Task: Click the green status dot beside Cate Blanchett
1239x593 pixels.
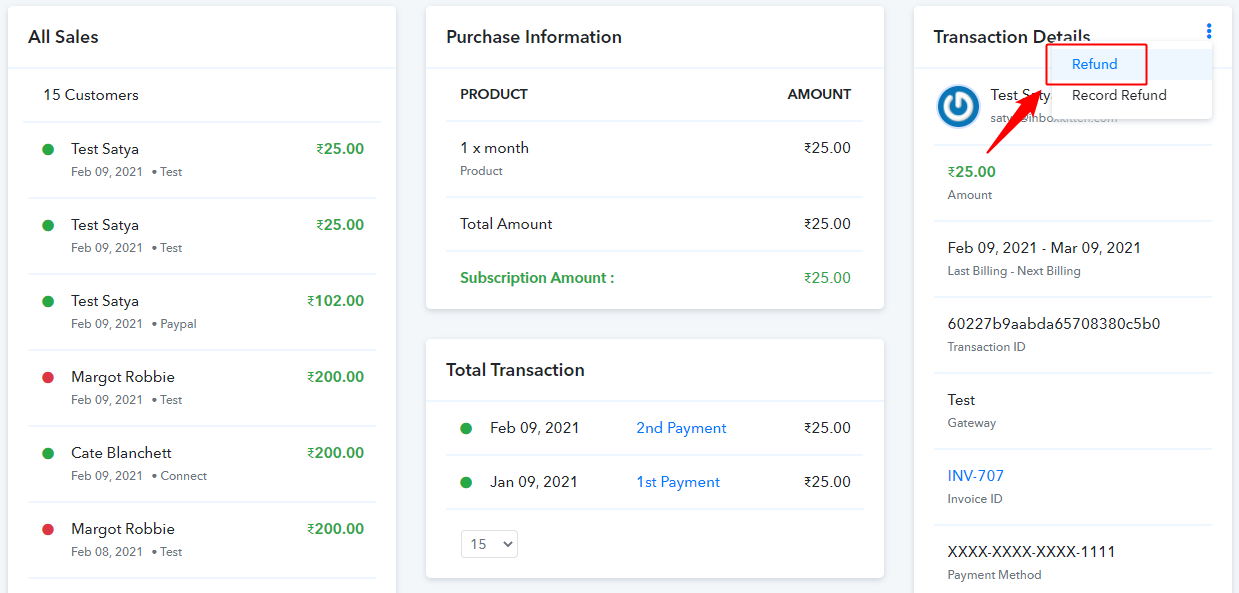Action: tap(48, 453)
